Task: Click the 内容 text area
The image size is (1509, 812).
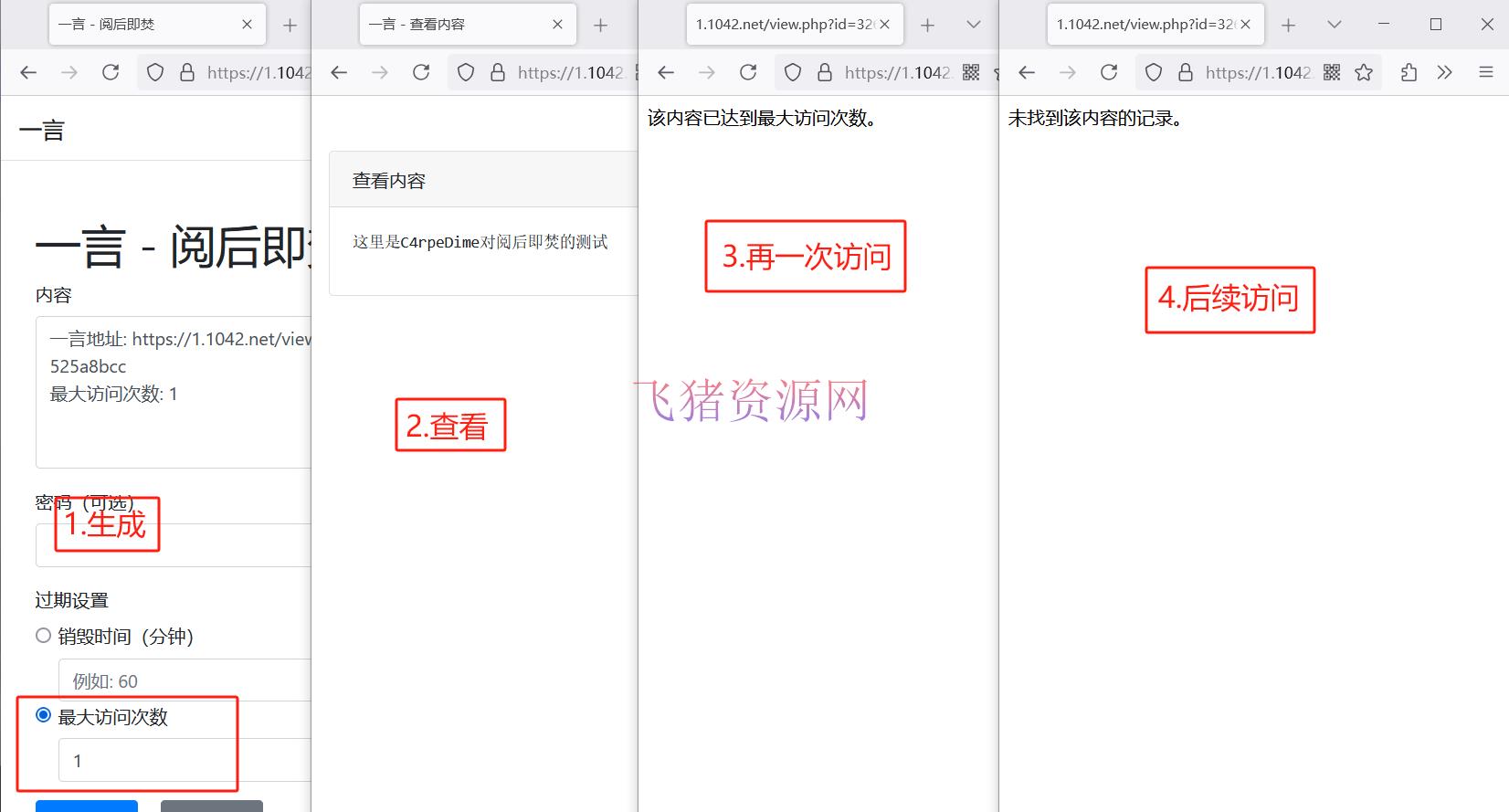Action: pos(174,392)
